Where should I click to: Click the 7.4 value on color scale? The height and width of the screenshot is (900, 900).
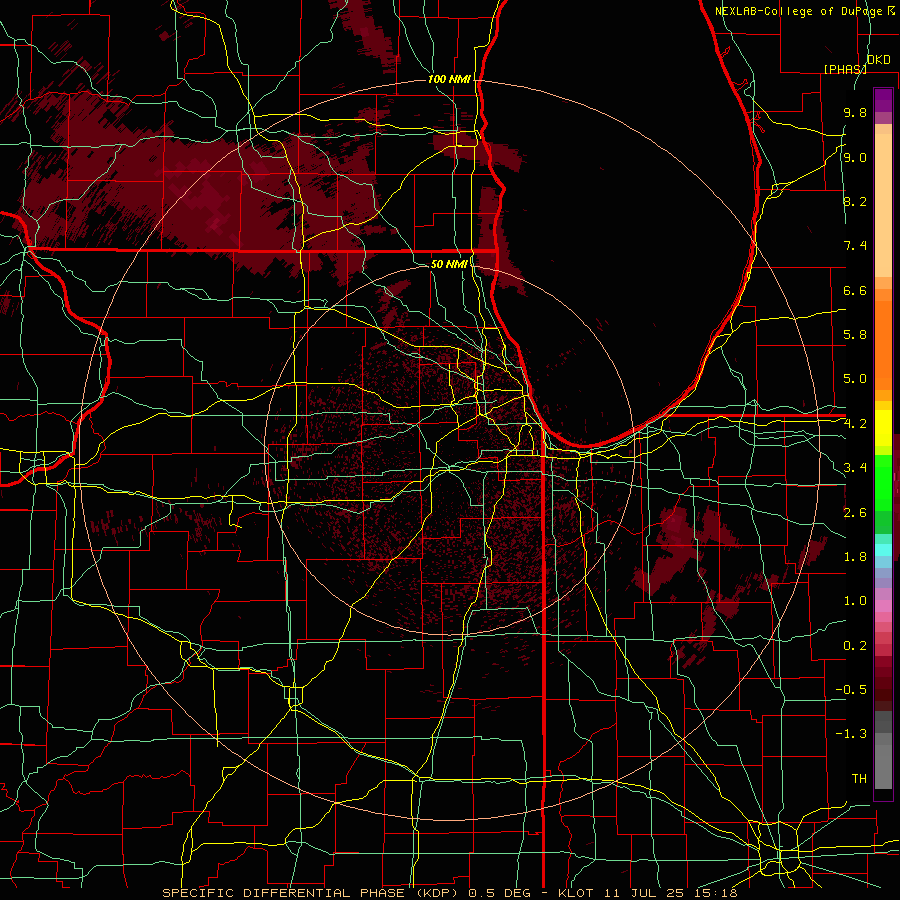coord(855,246)
